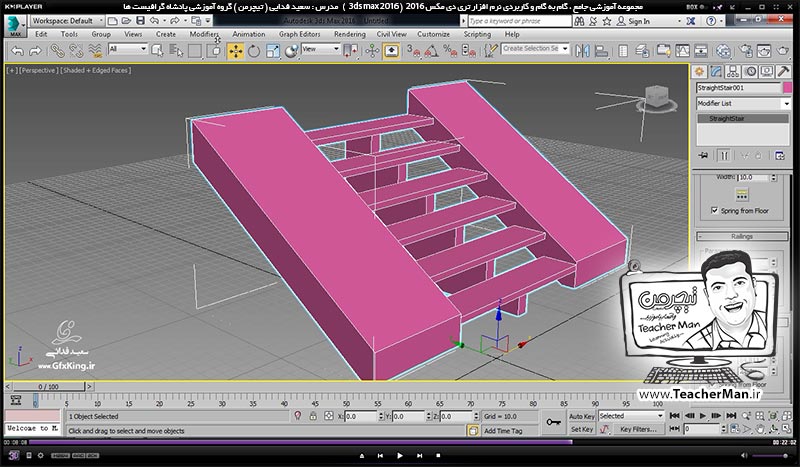Open Help dropdown arrow beside question mark
800x467 pixels.
722,21
